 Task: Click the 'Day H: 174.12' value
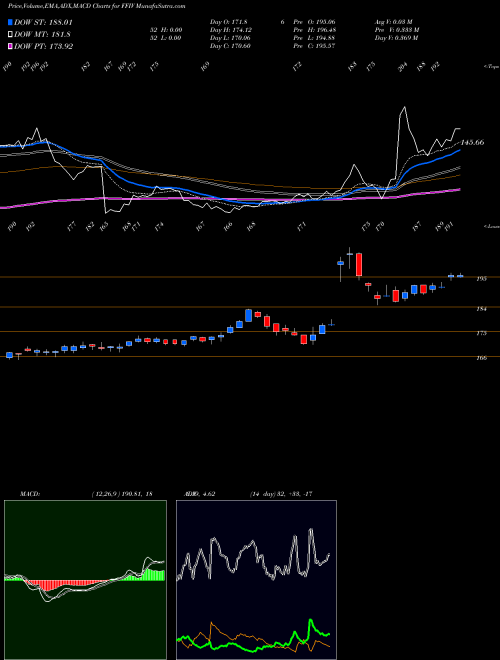tap(231, 30)
